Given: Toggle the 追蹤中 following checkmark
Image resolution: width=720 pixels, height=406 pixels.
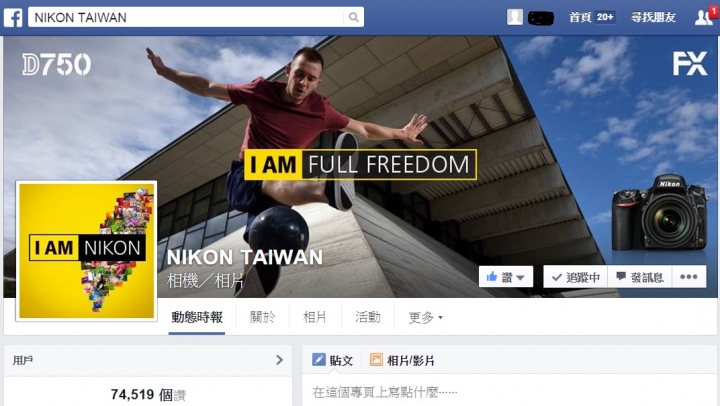Looking at the screenshot, I should [x=557, y=277].
